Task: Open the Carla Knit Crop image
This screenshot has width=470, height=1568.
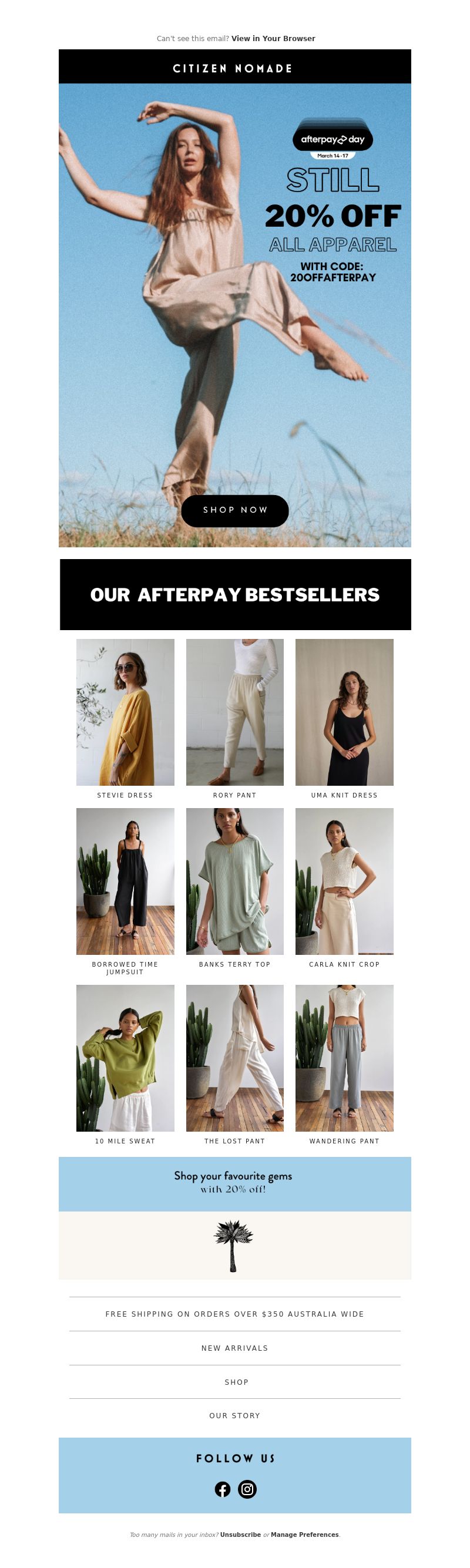Action: (345, 881)
